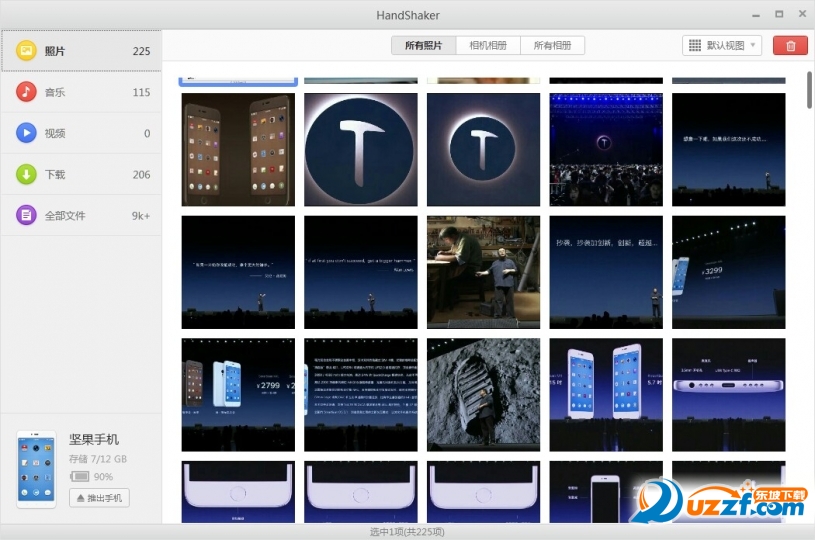The height and width of the screenshot is (540, 815).
Task: Select the 音乐 sidebar row label
Action: [x=55, y=92]
